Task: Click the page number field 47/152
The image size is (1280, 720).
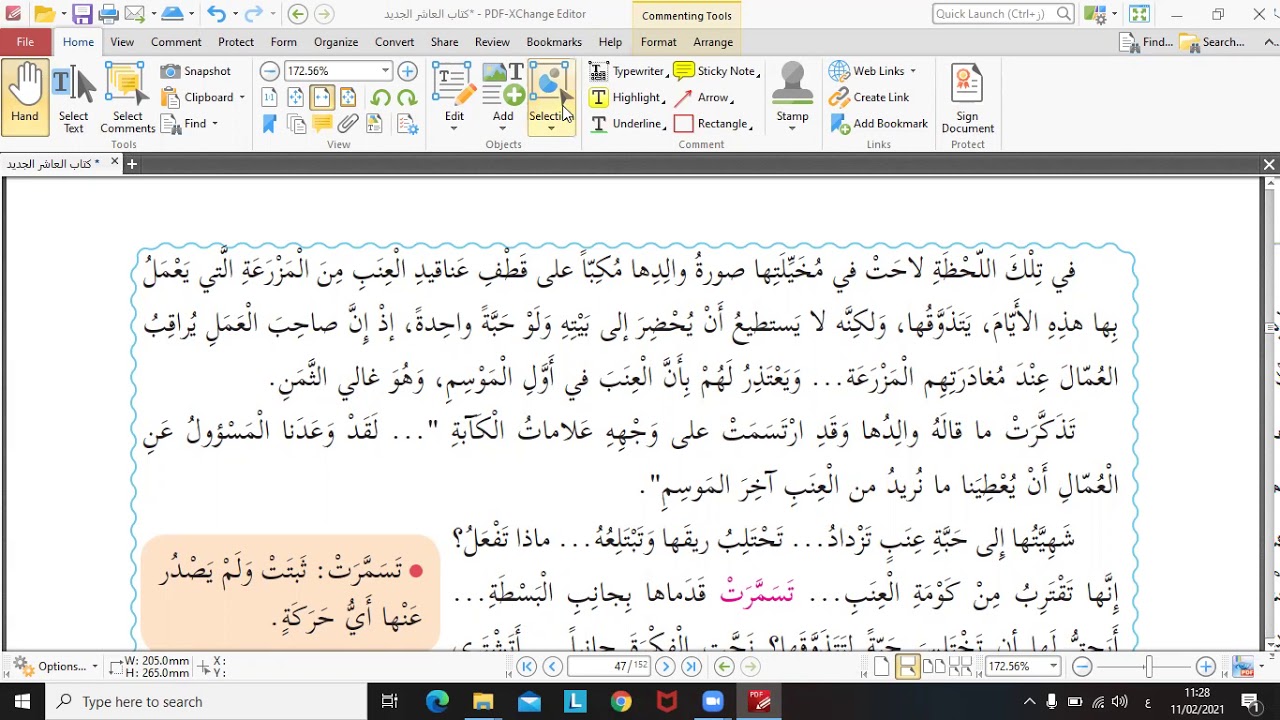Action: click(610, 666)
